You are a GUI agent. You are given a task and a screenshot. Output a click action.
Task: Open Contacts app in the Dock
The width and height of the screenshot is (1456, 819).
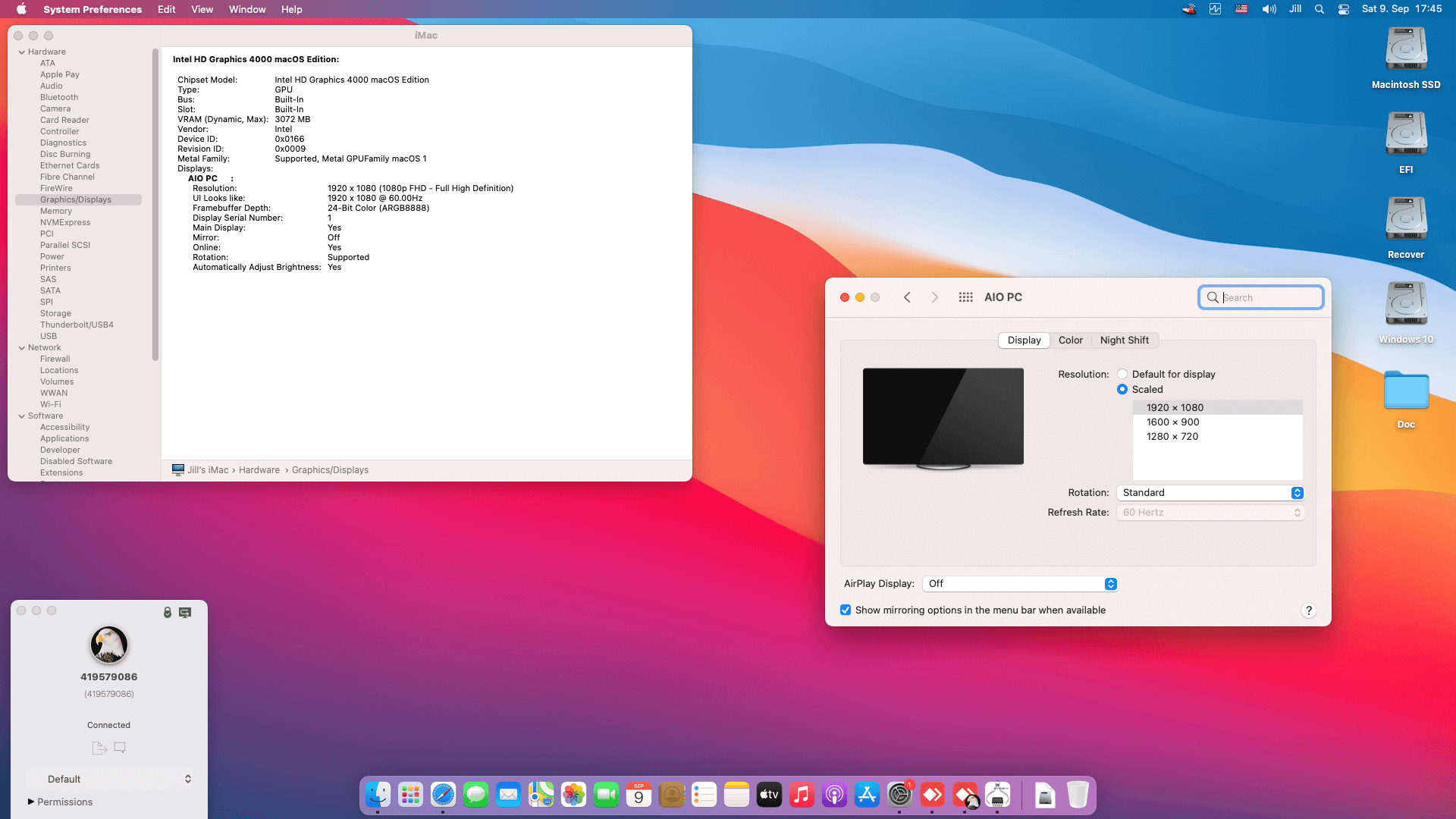click(x=671, y=795)
